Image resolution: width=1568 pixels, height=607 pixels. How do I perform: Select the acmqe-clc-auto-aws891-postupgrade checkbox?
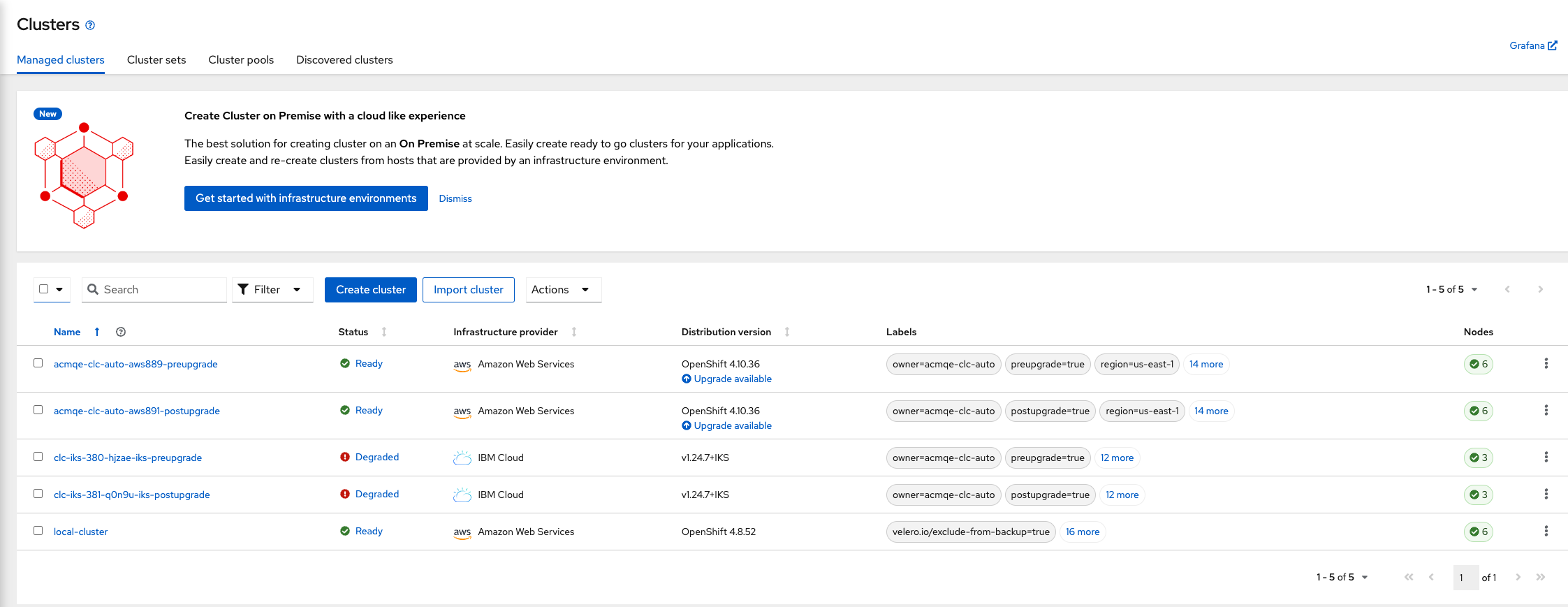tap(38, 410)
